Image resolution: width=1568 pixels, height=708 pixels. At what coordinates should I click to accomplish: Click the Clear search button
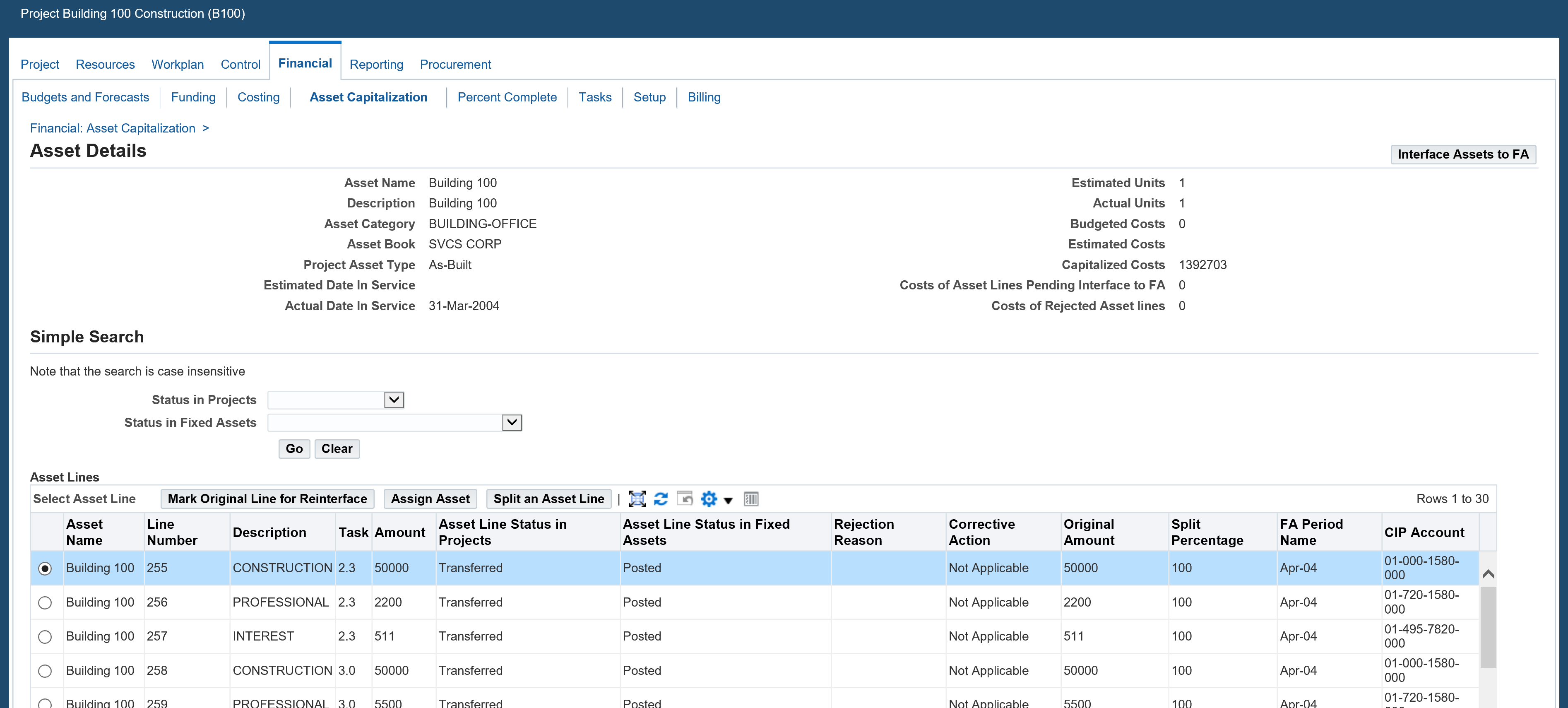337,449
